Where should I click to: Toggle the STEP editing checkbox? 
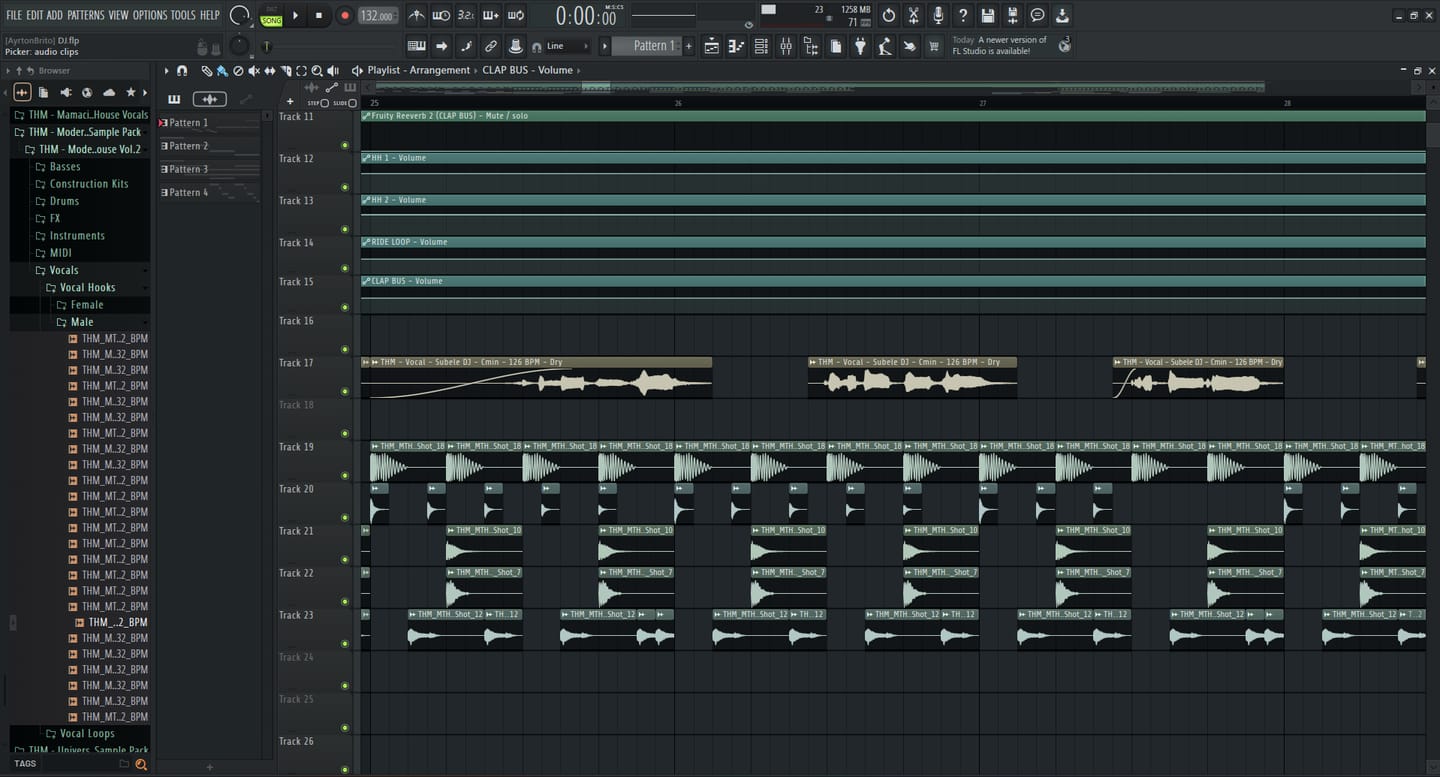[x=325, y=103]
